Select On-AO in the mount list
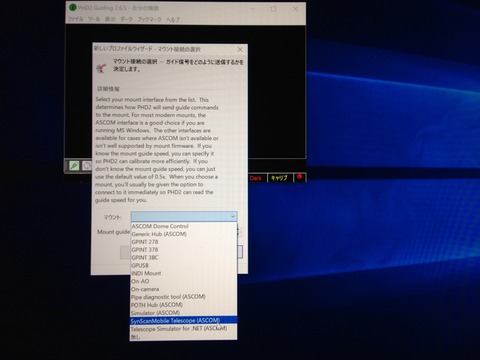Screen dimensions: 480x360 click(183, 281)
